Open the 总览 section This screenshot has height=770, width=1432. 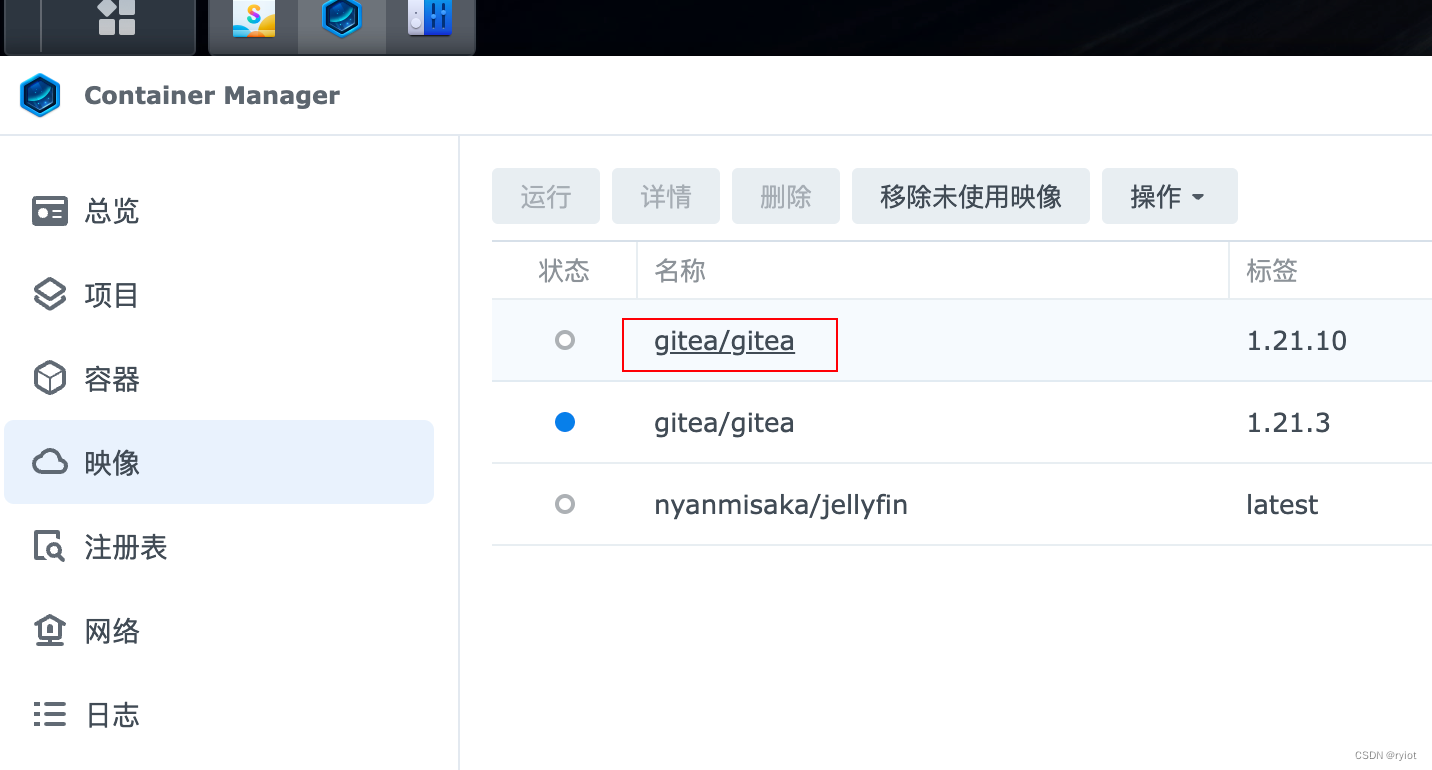pos(219,211)
